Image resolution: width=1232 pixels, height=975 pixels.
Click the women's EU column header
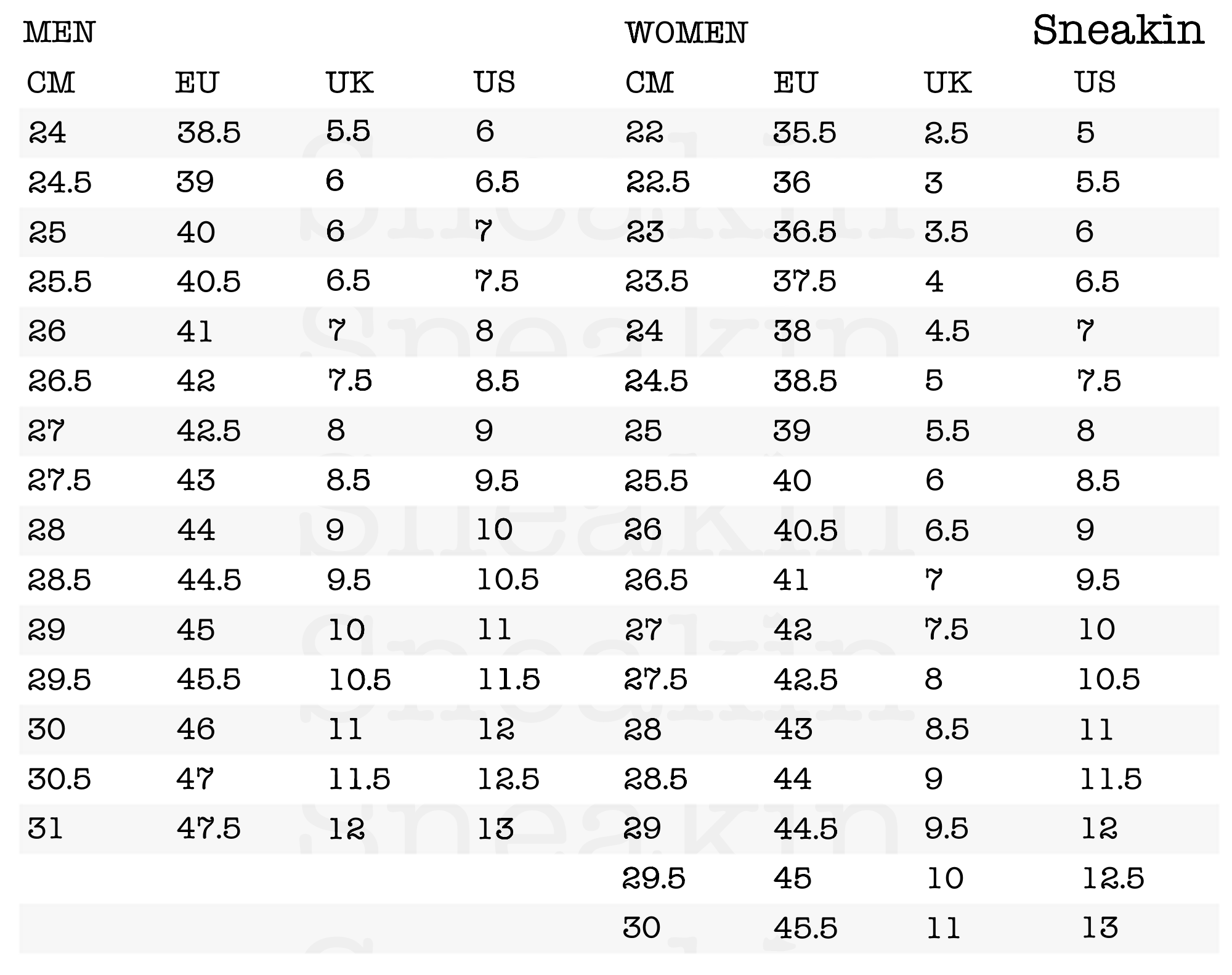click(x=795, y=83)
